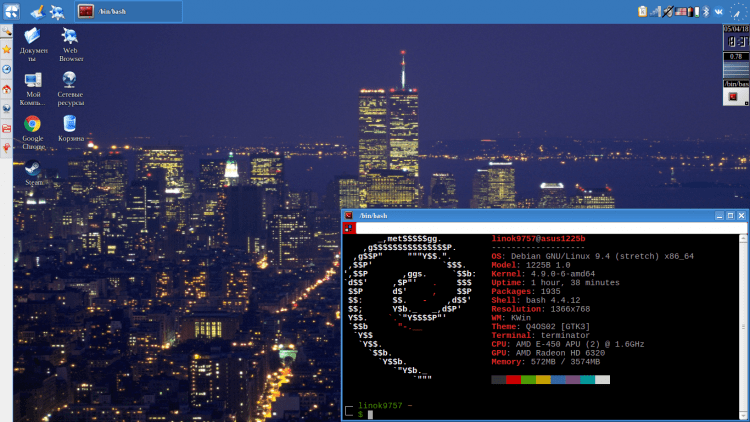Open the Google Chrome desktop icon
The height and width of the screenshot is (422, 750).
click(x=32, y=124)
